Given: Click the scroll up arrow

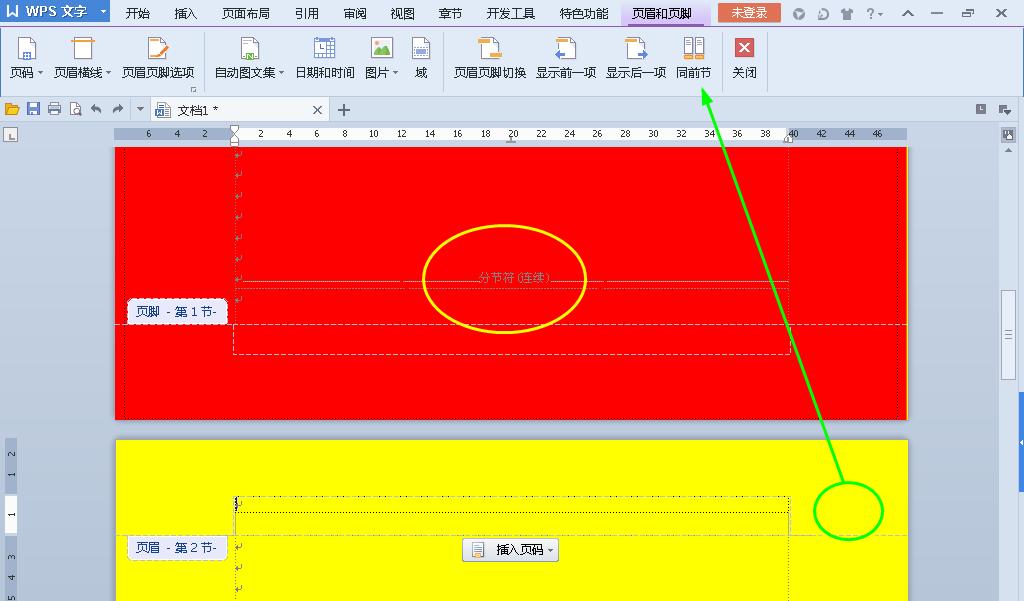Looking at the screenshot, I should click(x=1008, y=150).
